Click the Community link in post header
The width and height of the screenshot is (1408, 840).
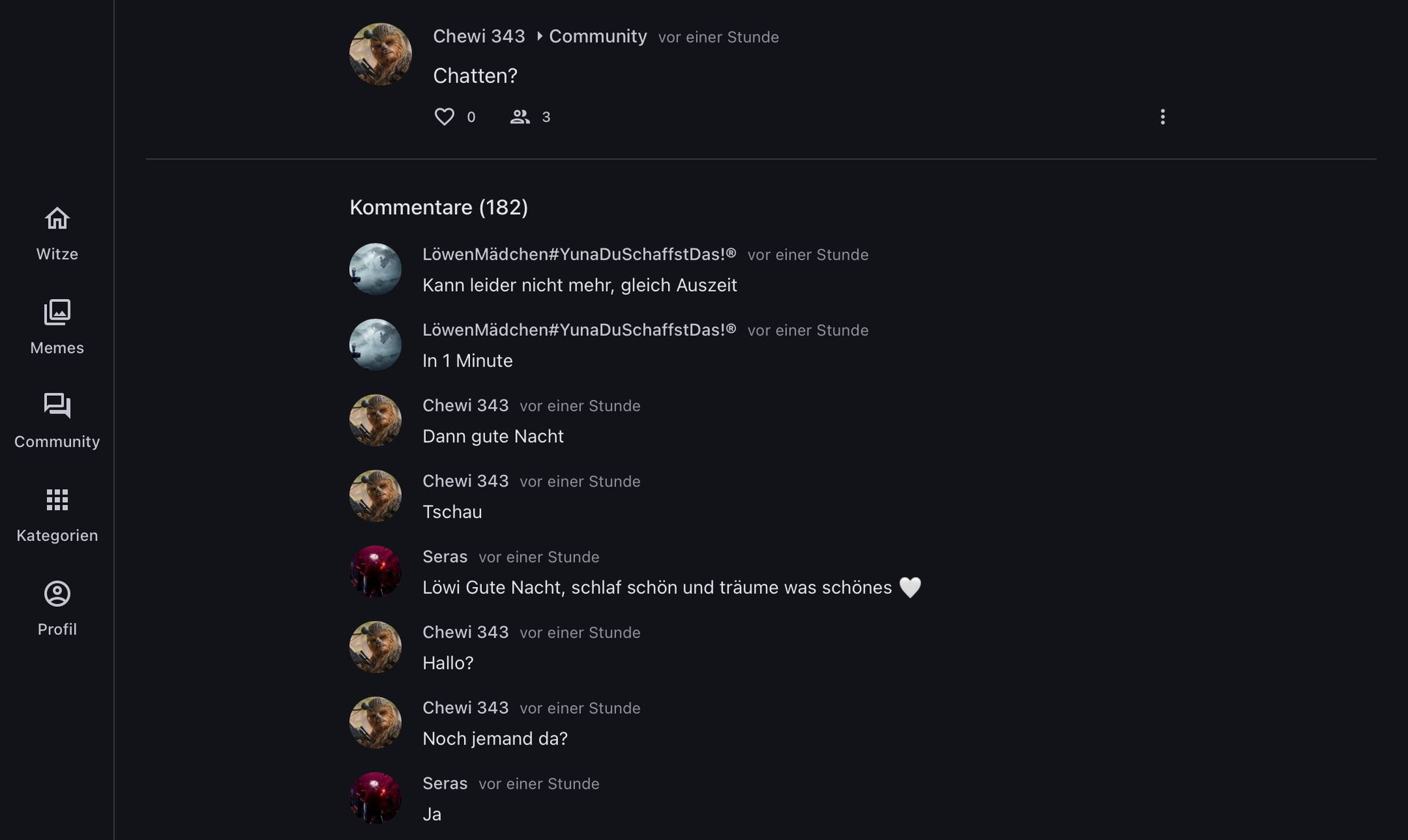pos(598,37)
